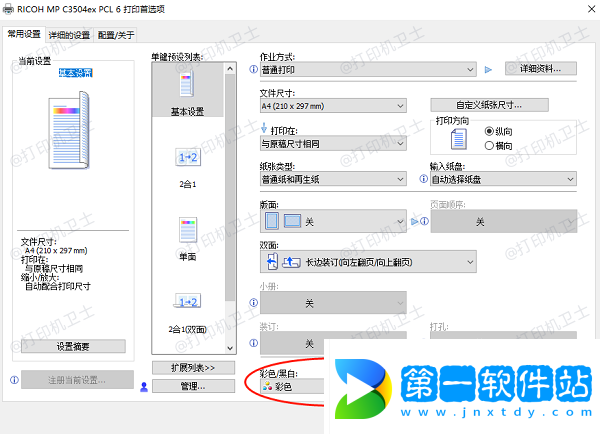Click the printer icon in title bar
This screenshot has width=600, height=434.
point(8,9)
